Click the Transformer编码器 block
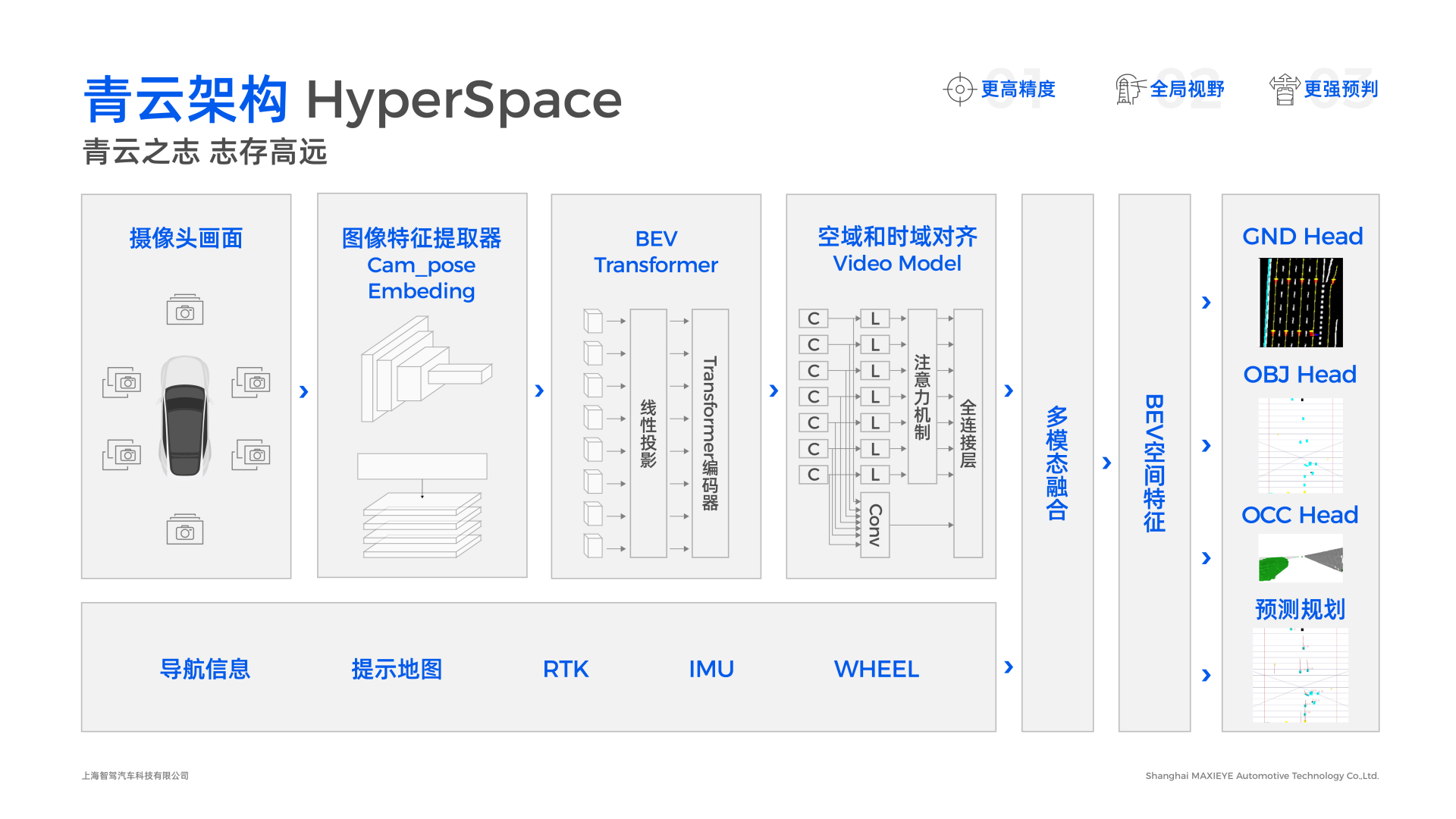 pos(710,433)
